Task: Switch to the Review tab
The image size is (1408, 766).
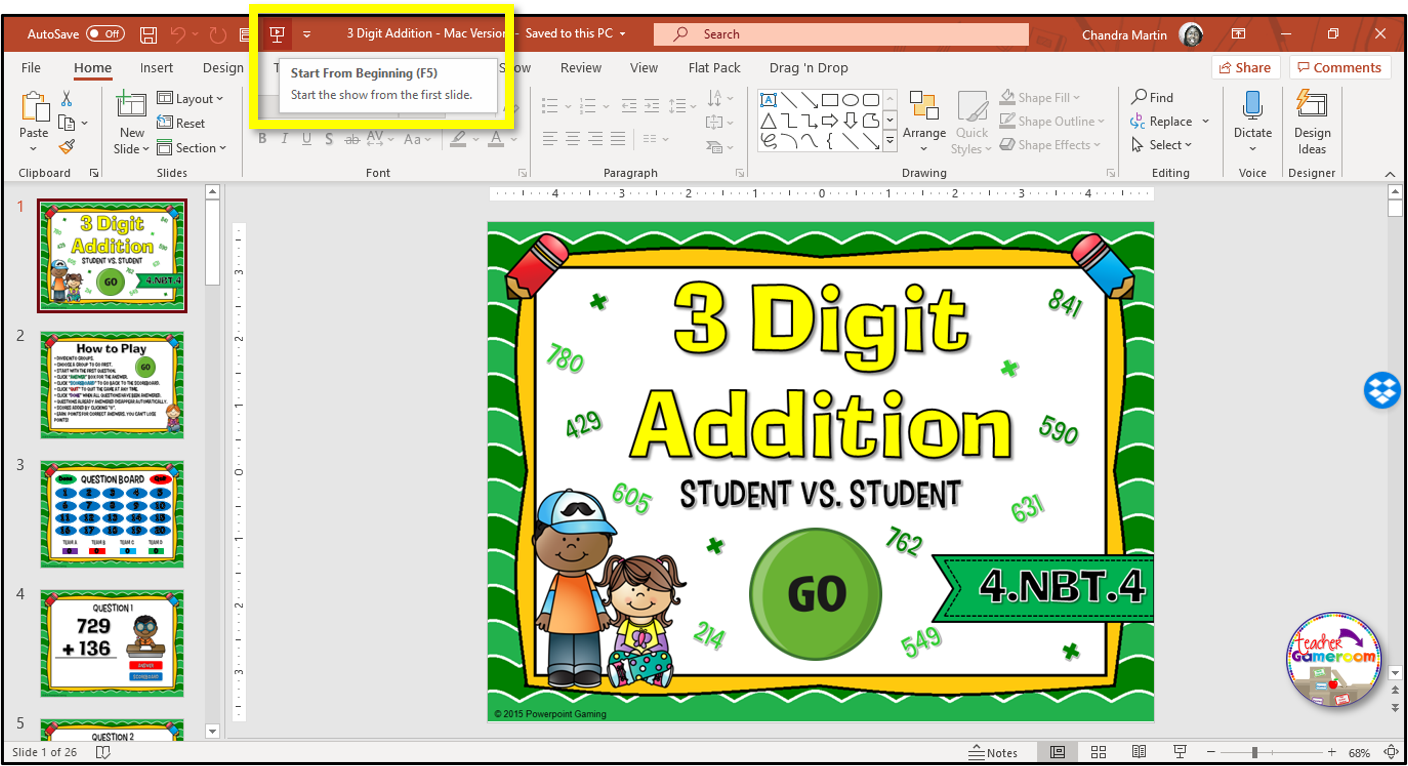Action: click(x=581, y=68)
